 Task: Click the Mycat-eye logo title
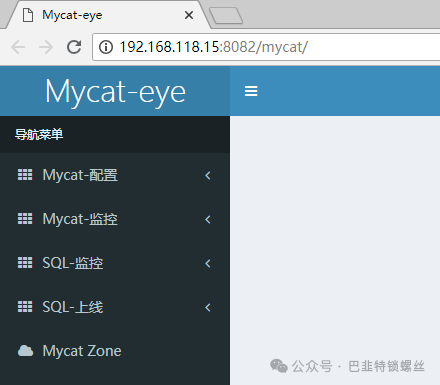coord(115,91)
